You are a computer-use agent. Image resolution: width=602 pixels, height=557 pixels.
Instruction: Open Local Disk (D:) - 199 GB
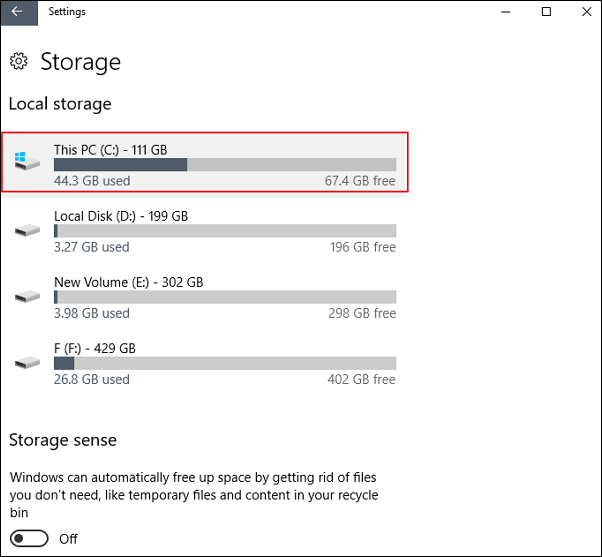pyautogui.click(x=205, y=231)
